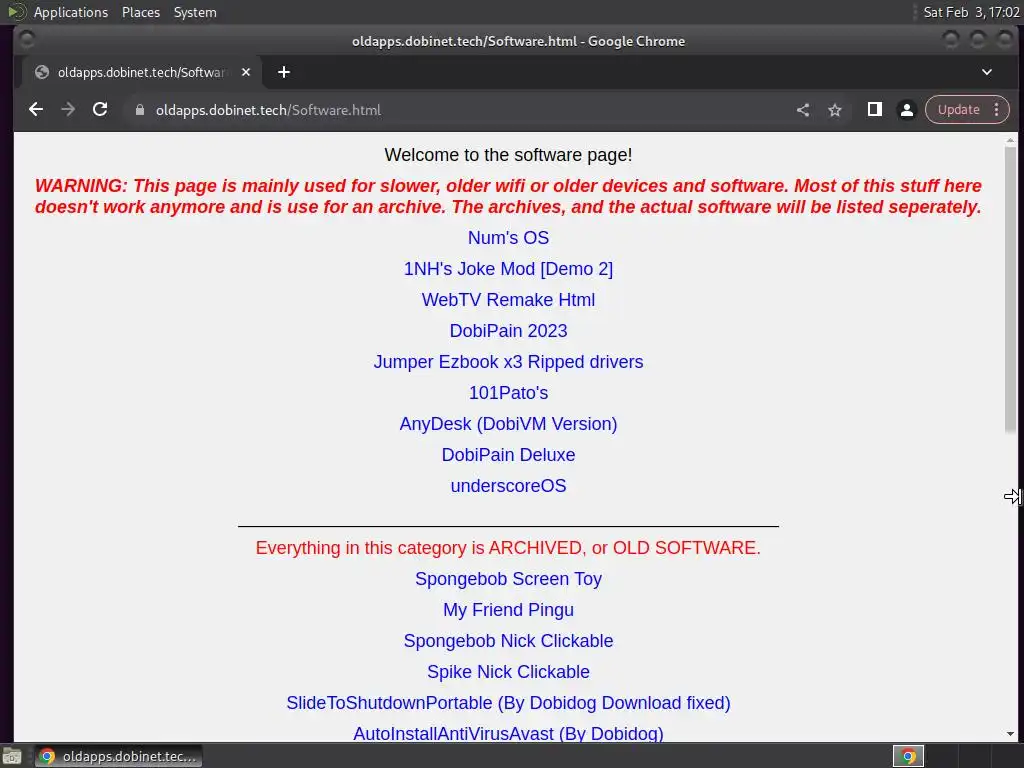Click the scrollbar up arrow
Screen dimensions: 1024x768
tap(1010, 140)
